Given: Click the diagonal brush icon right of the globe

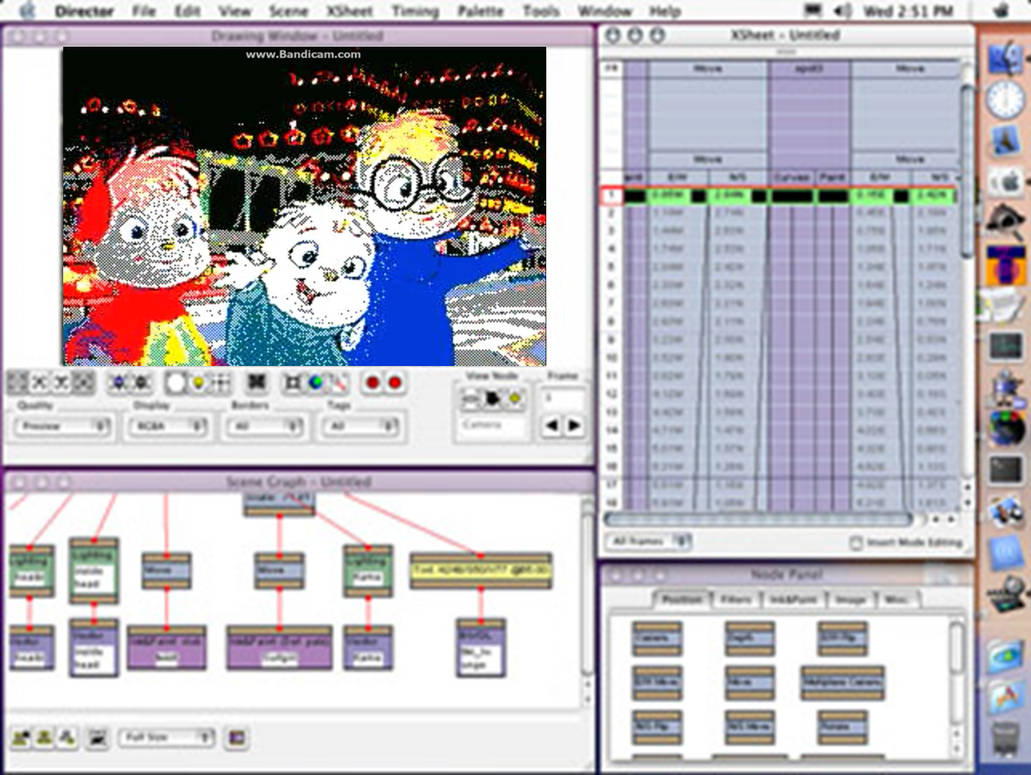Looking at the screenshot, I should tap(338, 383).
